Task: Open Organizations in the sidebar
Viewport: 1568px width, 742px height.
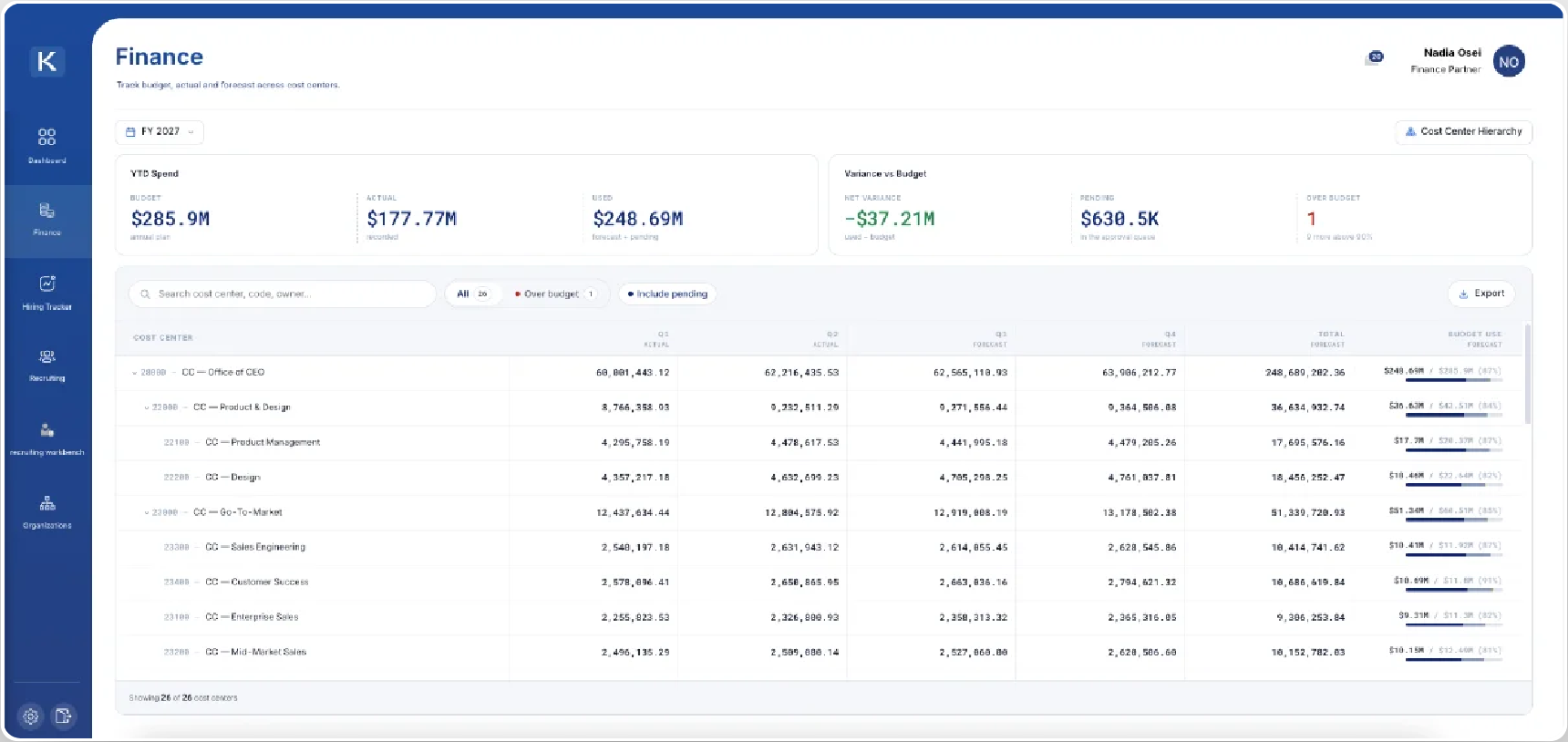Action: pyautogui.click(x=46, y=512)
